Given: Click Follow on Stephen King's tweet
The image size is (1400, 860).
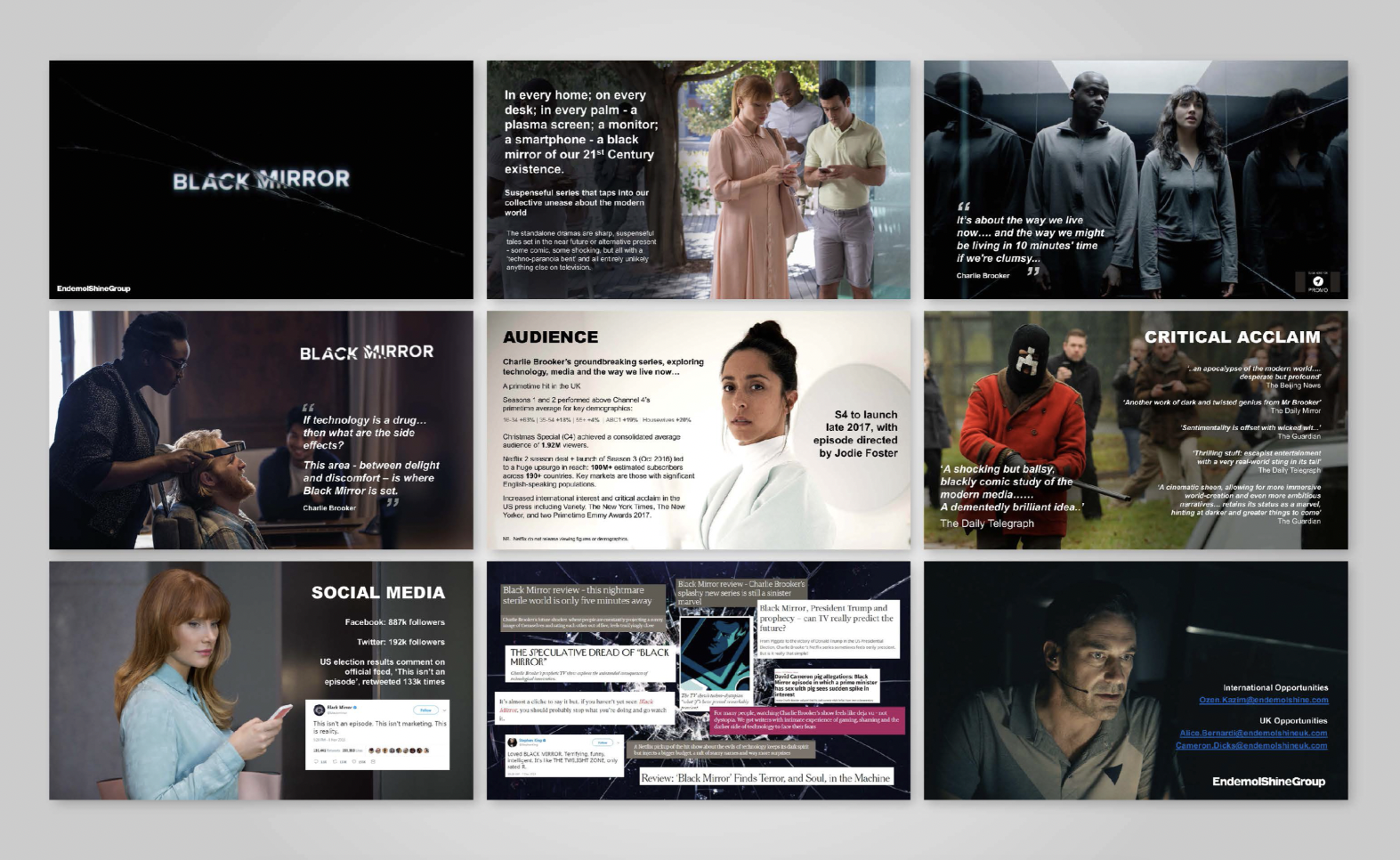Looking at the screenshot, I should point(603,742).
